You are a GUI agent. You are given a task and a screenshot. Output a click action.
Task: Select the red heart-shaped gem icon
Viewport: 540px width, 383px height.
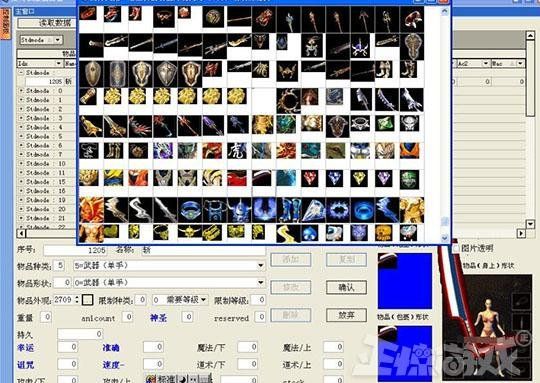coord(310,178)
